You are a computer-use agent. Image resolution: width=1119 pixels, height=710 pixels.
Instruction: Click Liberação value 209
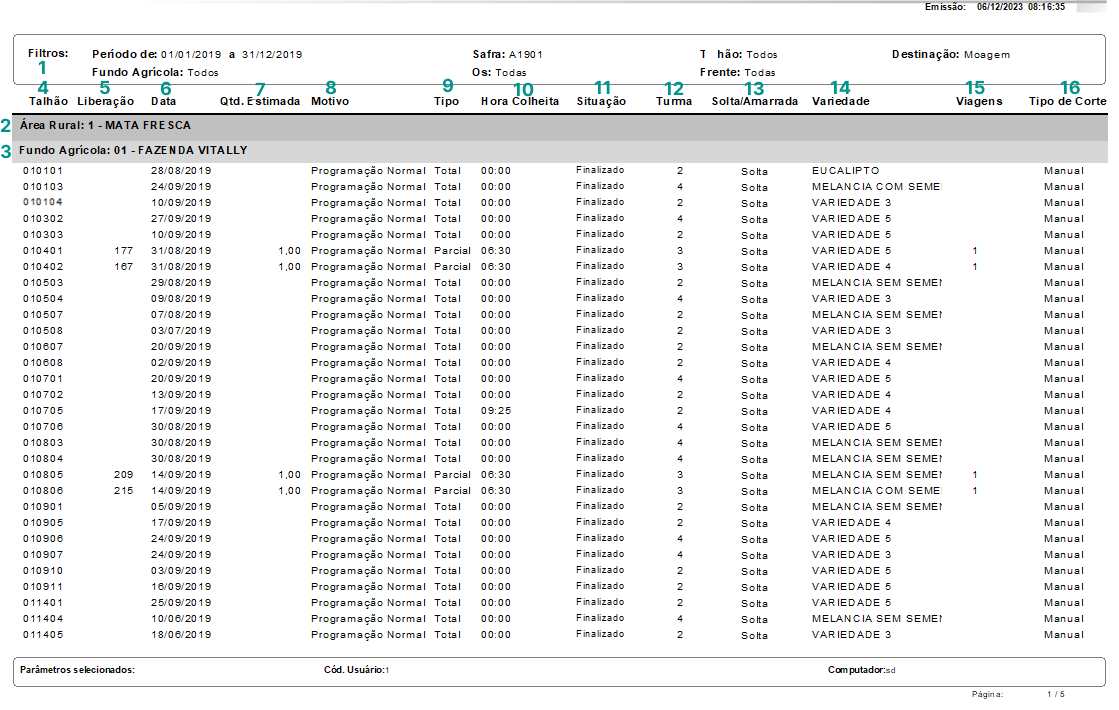[123, 475]
